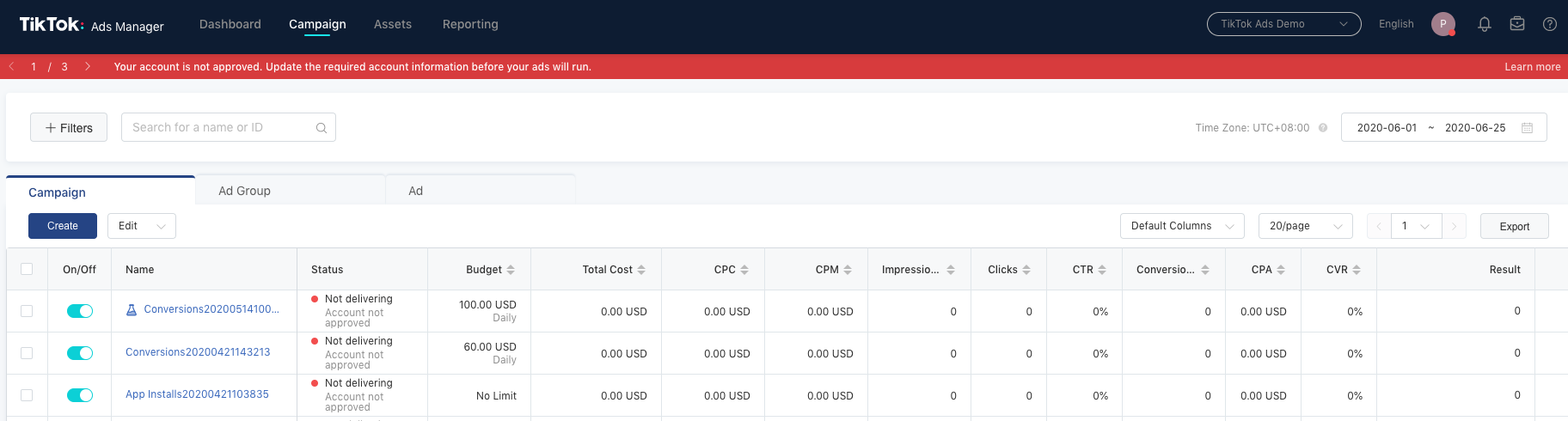1568x421 pixels.
Task: Open the date range calendar icon
Action: point(1527,128)
